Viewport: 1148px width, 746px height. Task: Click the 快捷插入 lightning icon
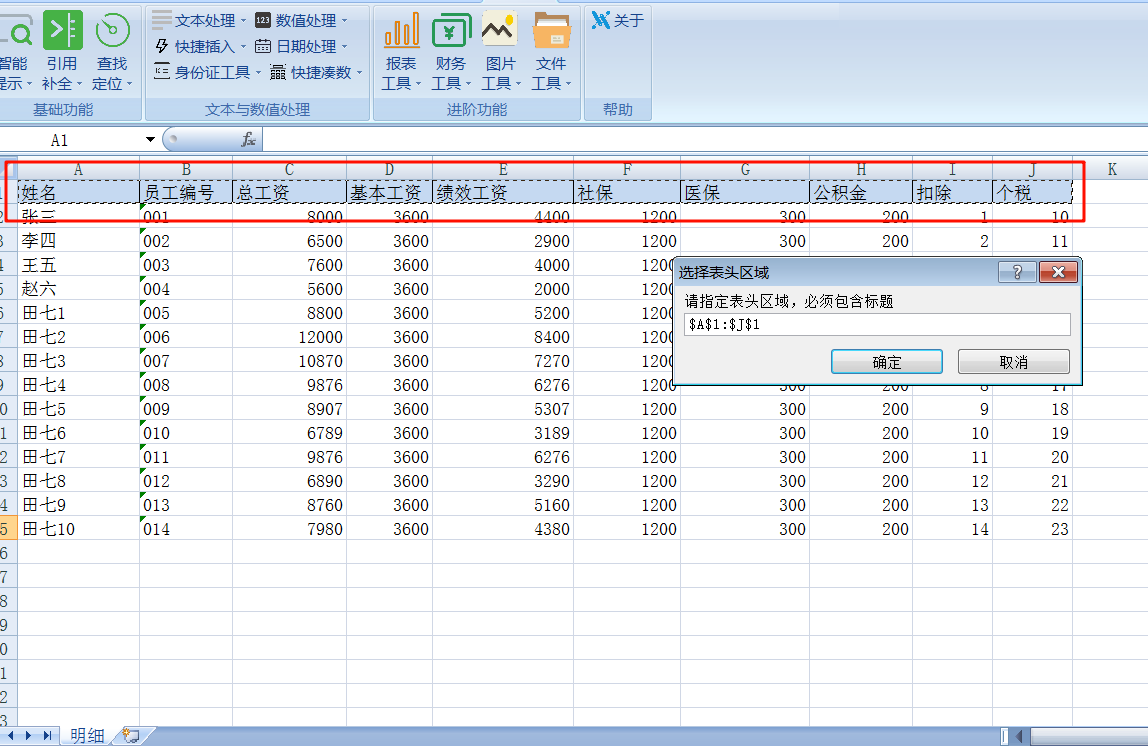(162, 46)
